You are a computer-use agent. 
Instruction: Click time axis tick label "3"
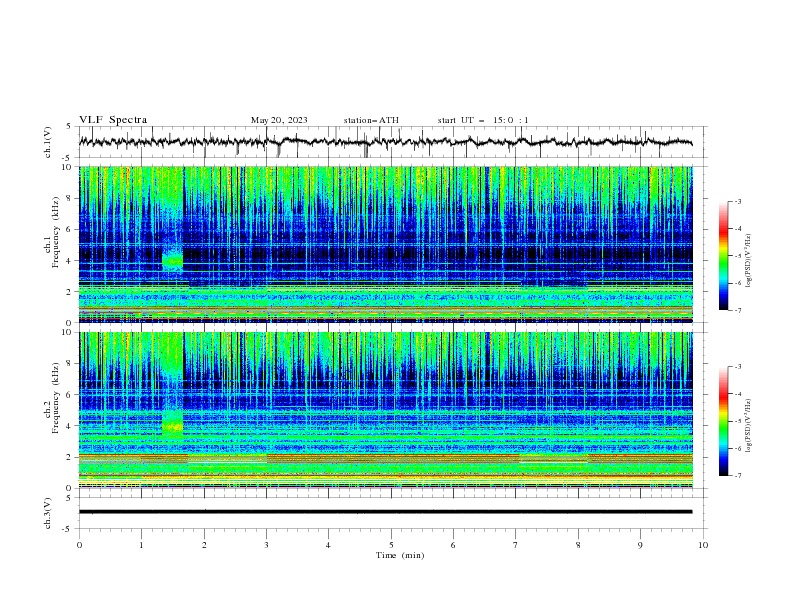(266, 545)
